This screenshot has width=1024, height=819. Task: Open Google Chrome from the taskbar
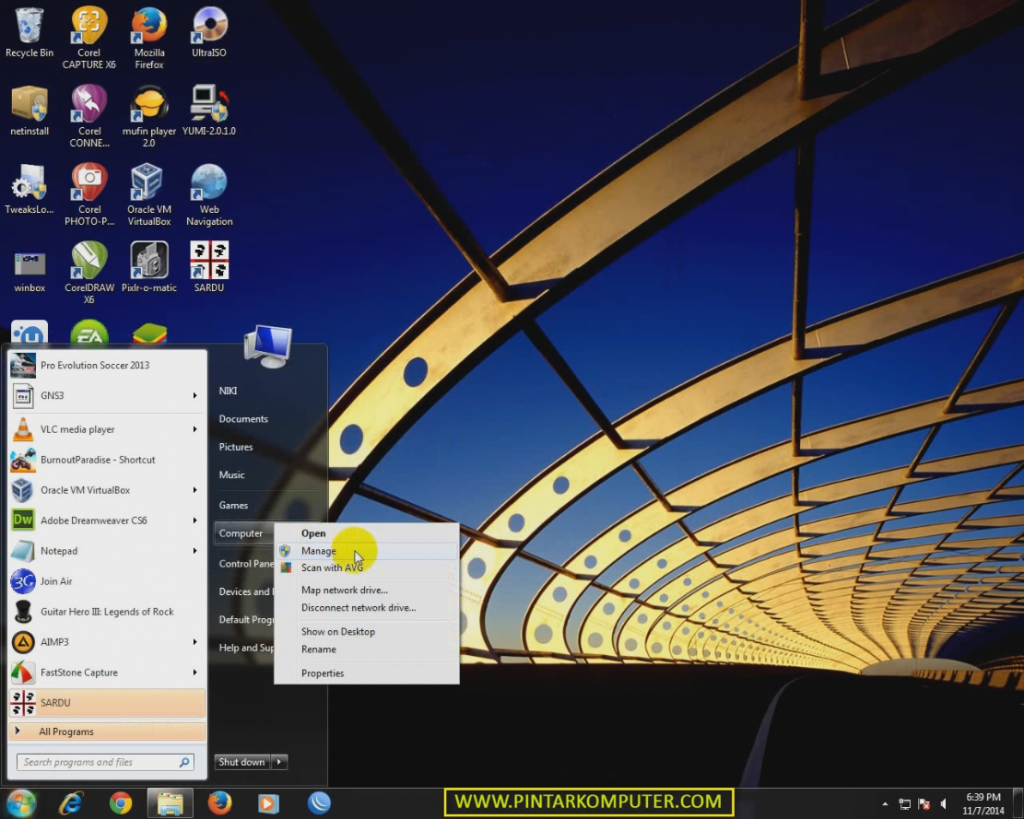point(121,803)
